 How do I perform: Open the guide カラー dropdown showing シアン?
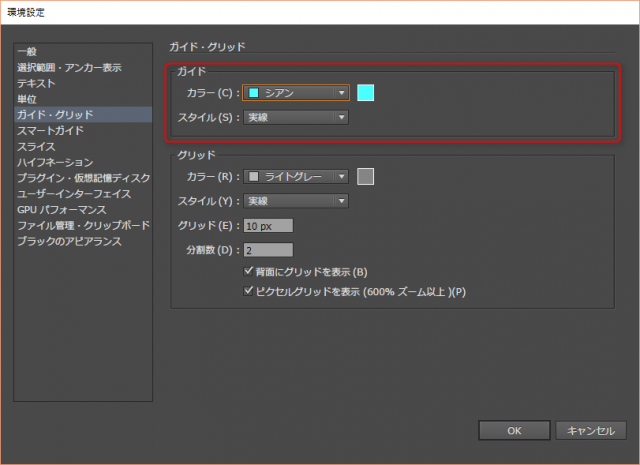pyautogui.click(x=296, y=93)
